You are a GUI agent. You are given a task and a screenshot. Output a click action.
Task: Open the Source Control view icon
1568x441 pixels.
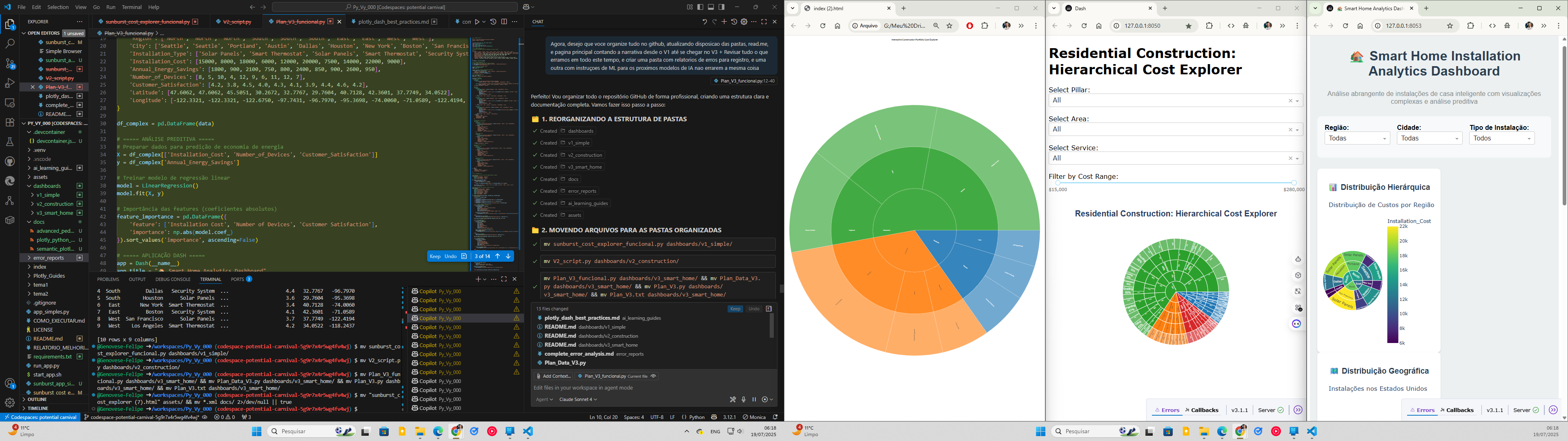coord(10,63)
